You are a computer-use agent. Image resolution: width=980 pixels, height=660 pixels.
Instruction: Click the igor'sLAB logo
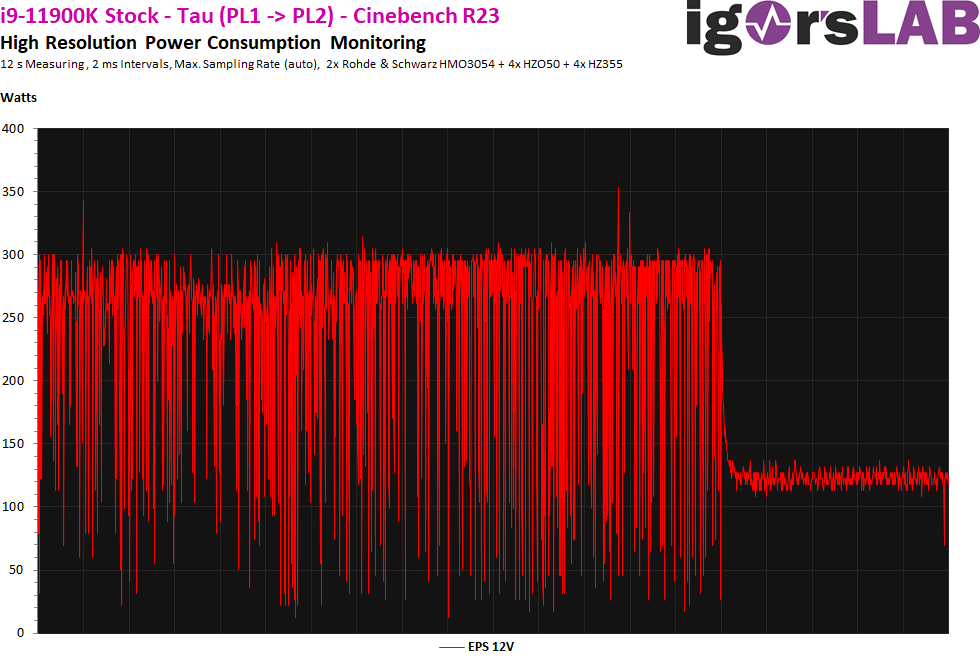[832, 26]
